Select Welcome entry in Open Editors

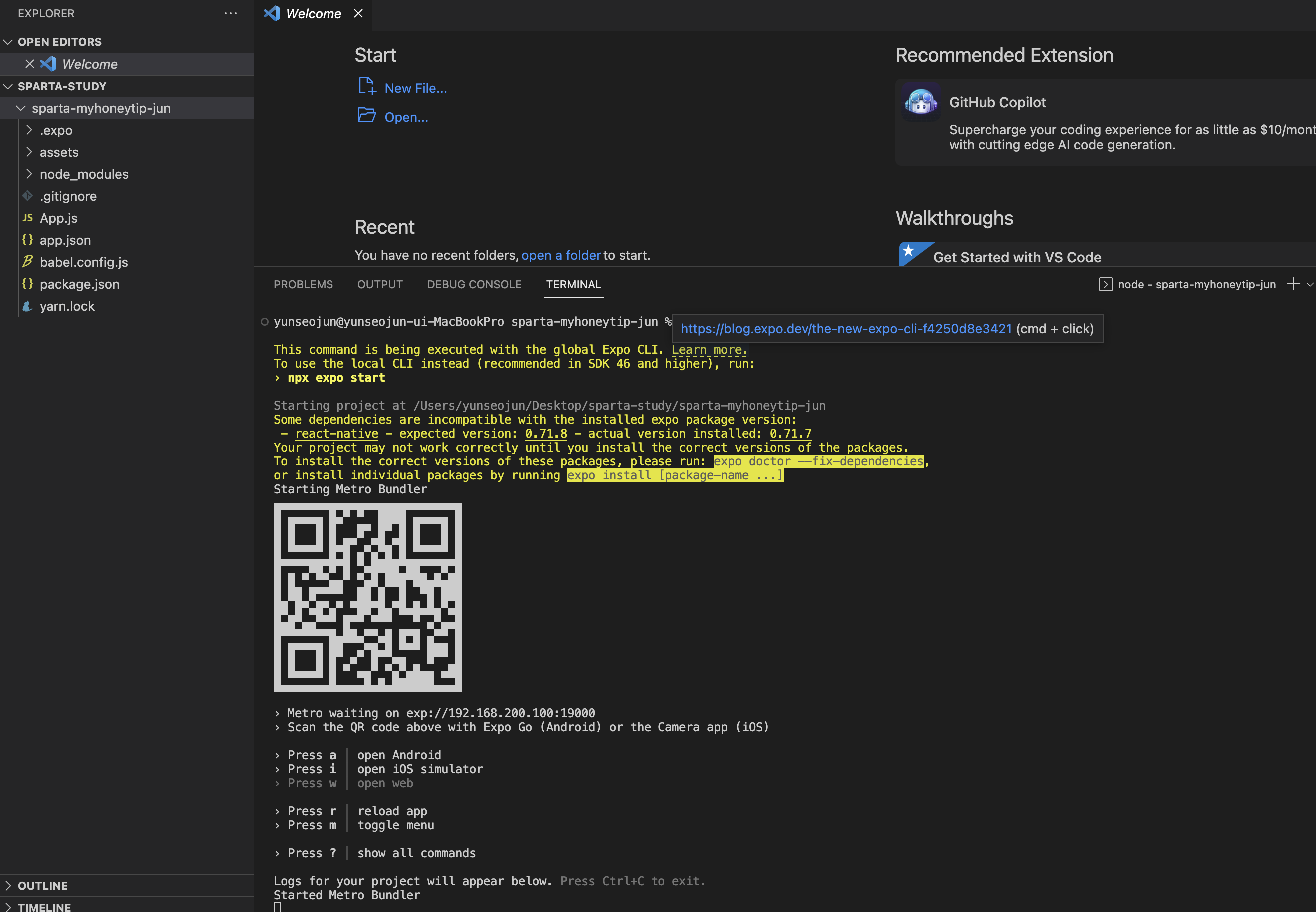[x=127, y=64]
